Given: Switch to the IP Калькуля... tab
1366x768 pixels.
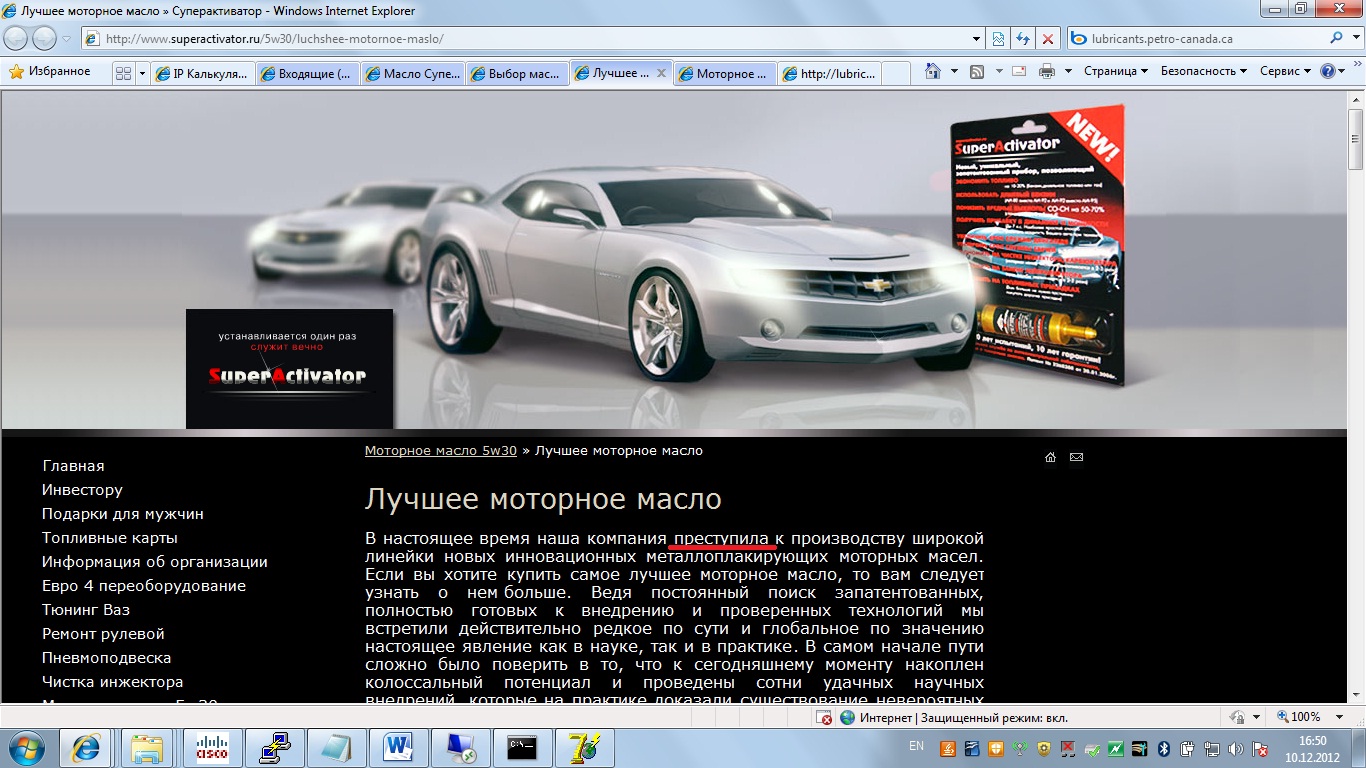Looking at the screenshot, I should tap(202, 73).
